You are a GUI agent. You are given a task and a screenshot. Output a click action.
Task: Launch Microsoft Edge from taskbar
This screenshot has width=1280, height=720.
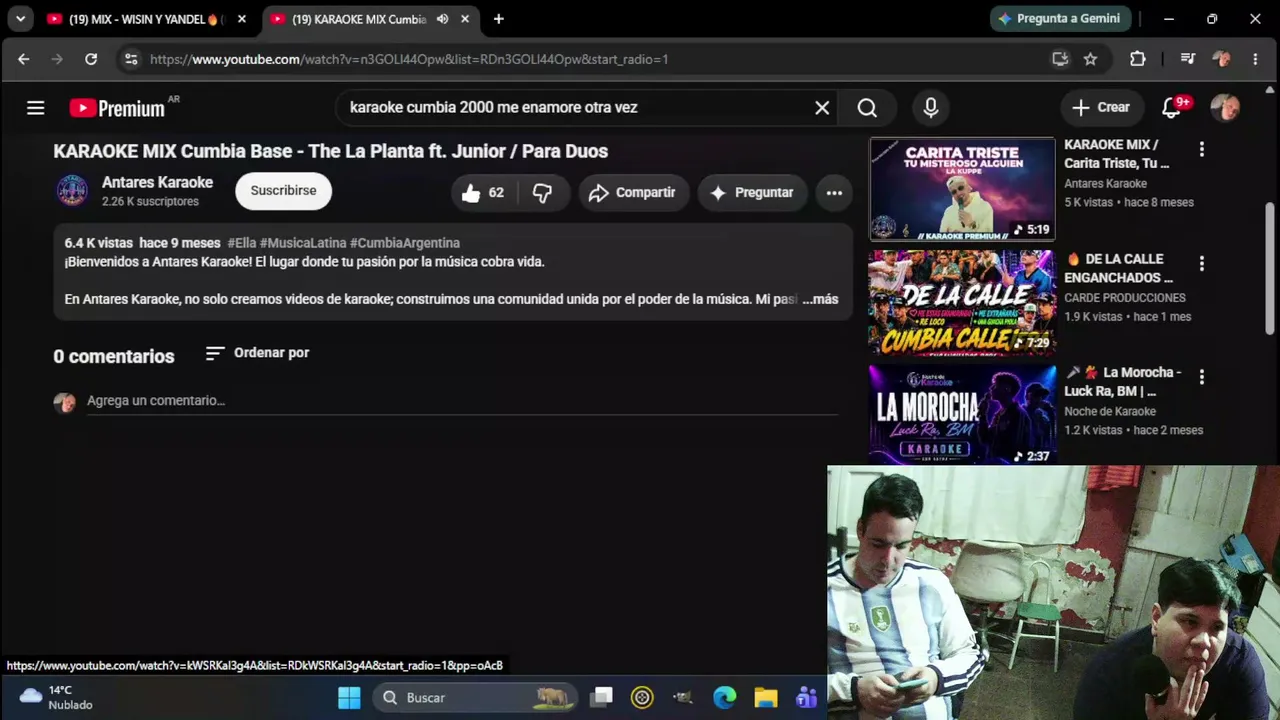[724, 698]
